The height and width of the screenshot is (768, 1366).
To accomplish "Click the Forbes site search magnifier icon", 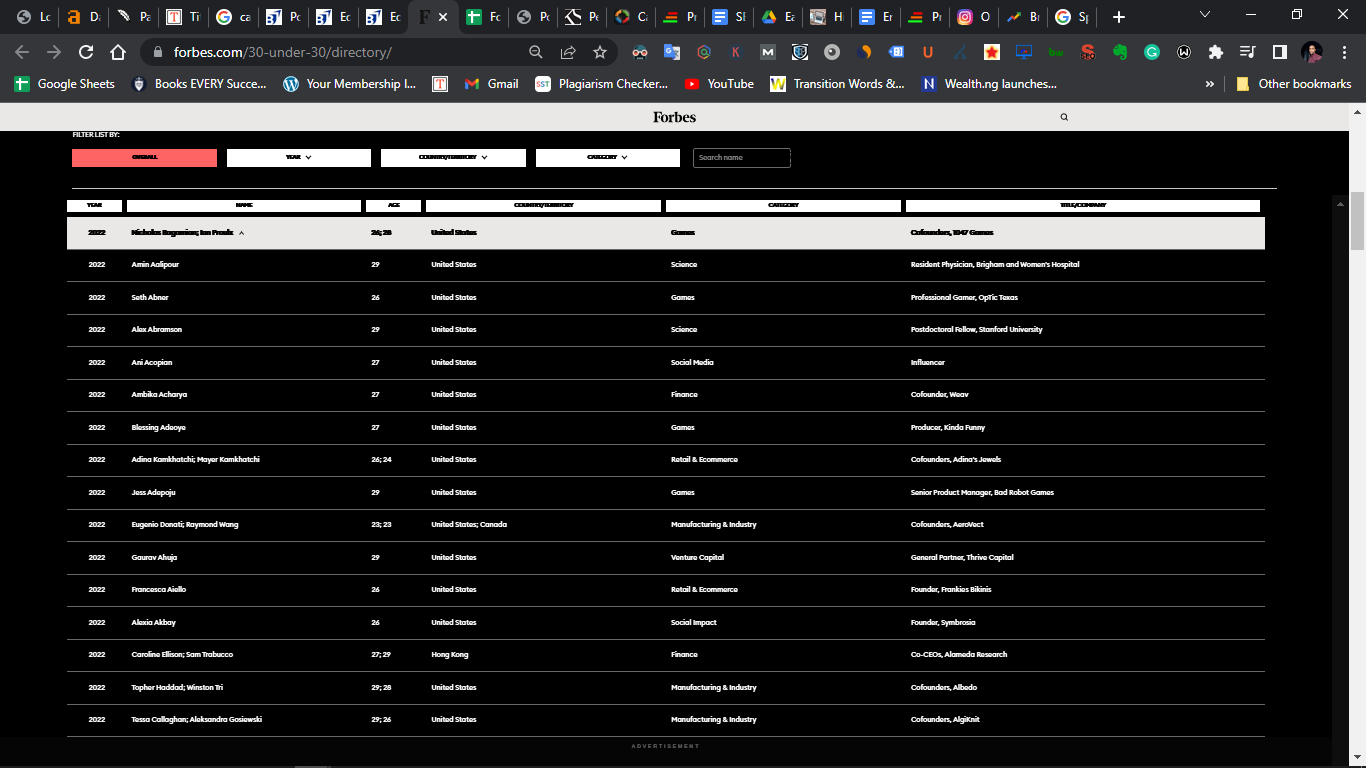I will click(1064, 117).
